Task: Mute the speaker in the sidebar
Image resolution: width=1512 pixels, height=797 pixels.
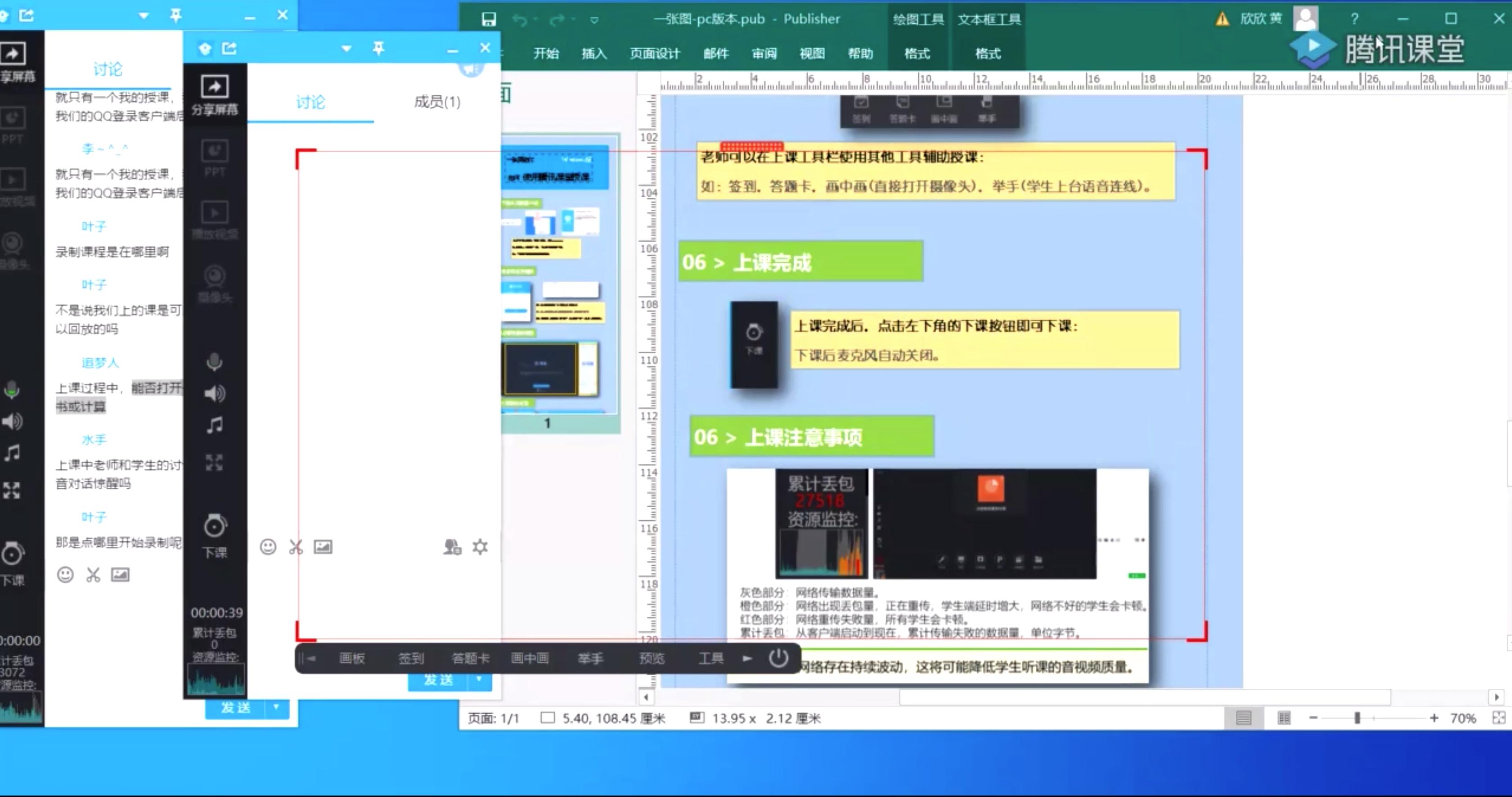Action: (214, 394)
